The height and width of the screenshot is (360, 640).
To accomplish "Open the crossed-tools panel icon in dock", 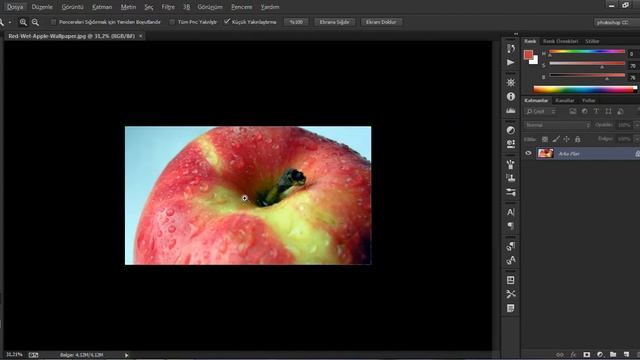I will 511,294.
